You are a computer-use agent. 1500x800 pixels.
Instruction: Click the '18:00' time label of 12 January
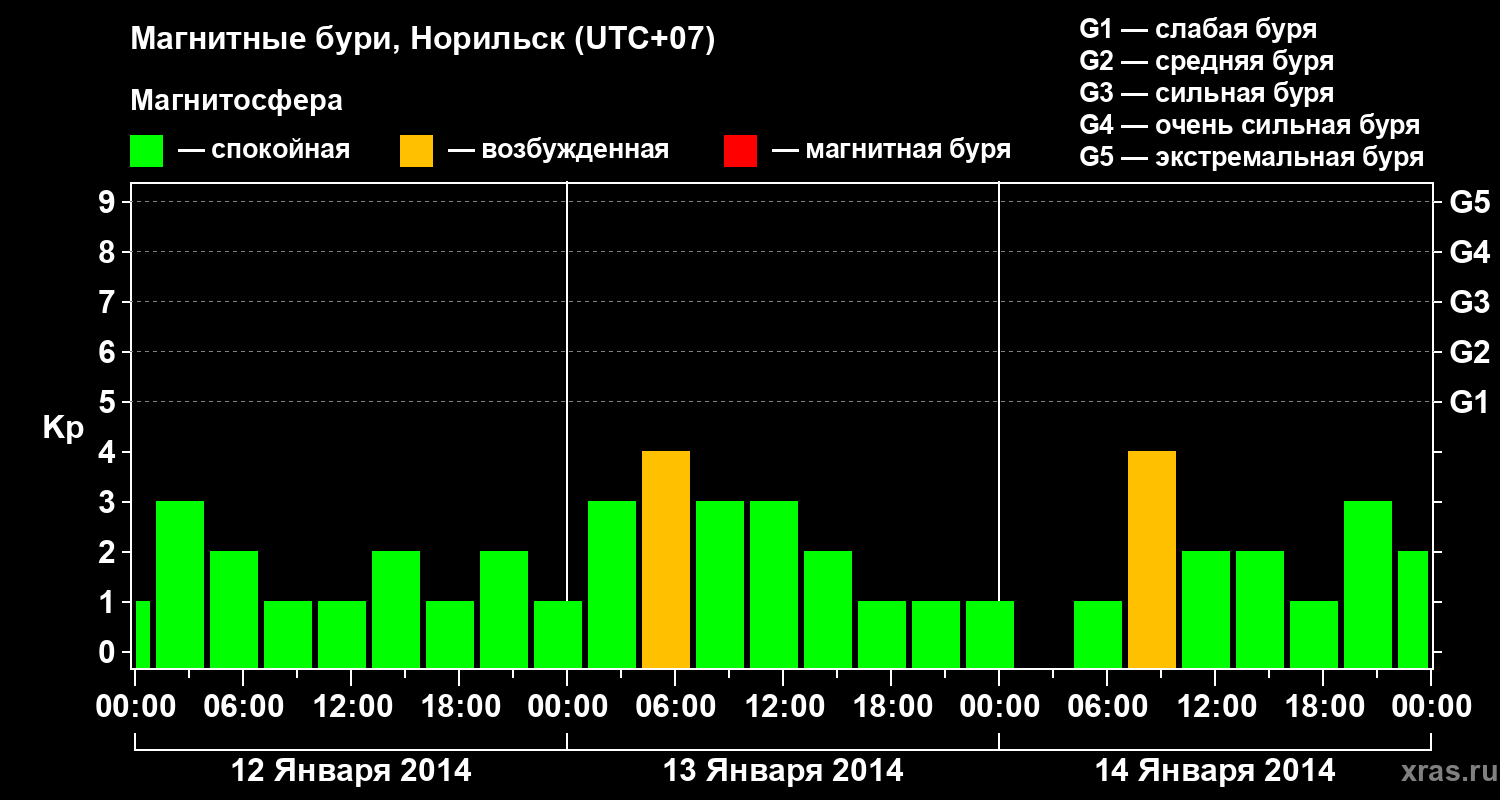tap(459, 706)
